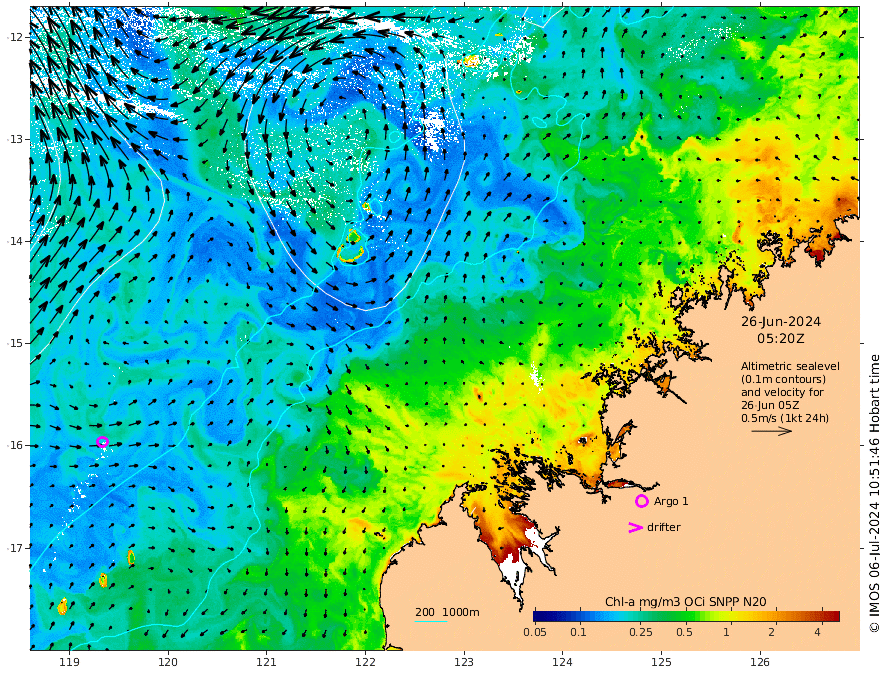Click the '200 1000m' depth contour label
This screenshot has width=880, height=680.
point(447,612)
